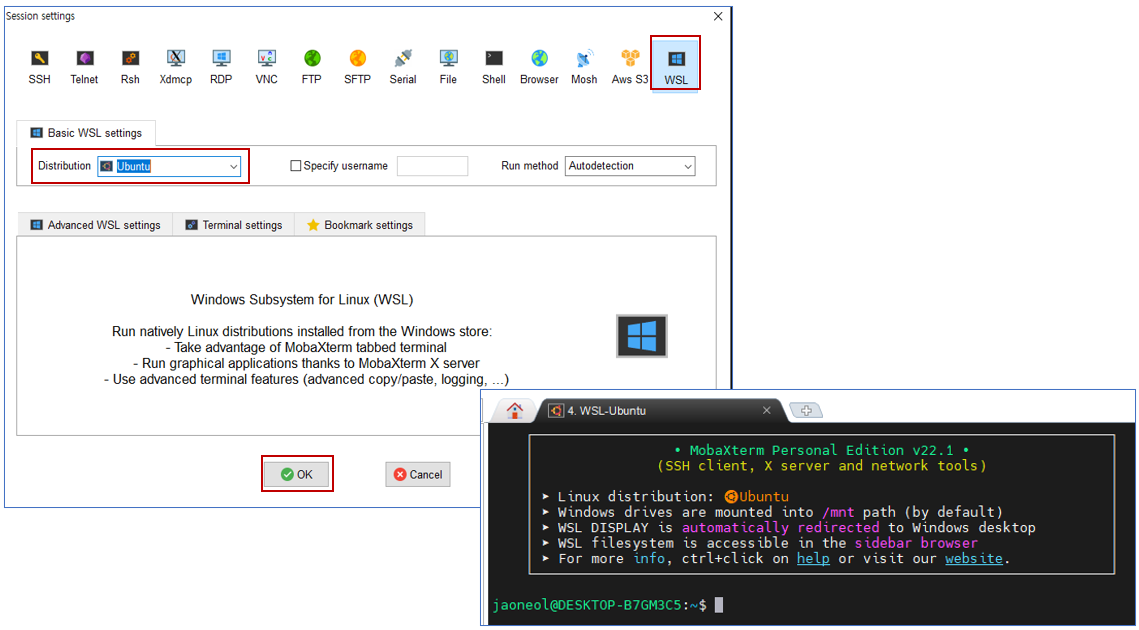Pick the SFTP session icon

(357, 67)
